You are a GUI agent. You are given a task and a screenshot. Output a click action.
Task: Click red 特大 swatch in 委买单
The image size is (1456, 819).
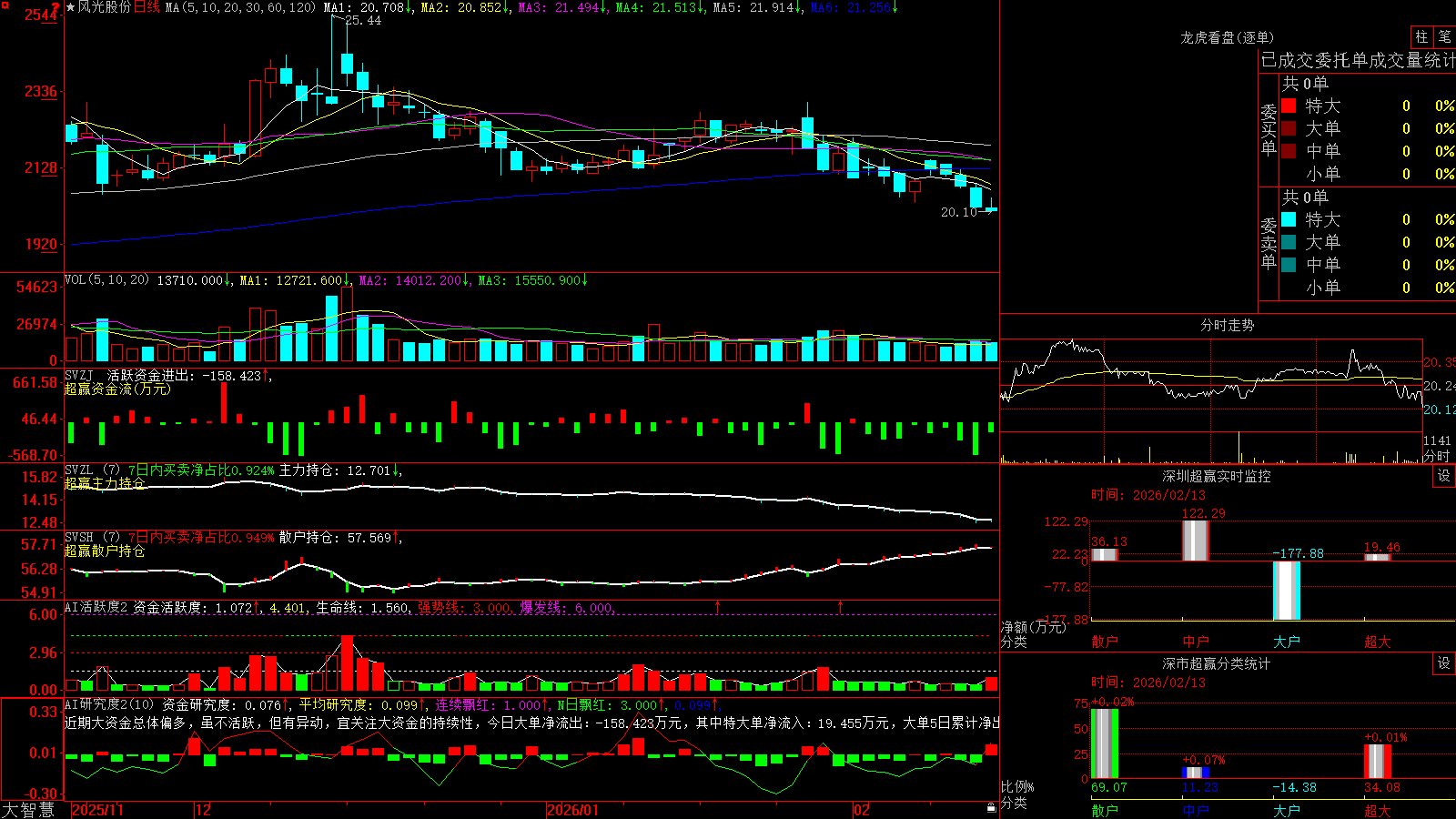(1289, 106)
